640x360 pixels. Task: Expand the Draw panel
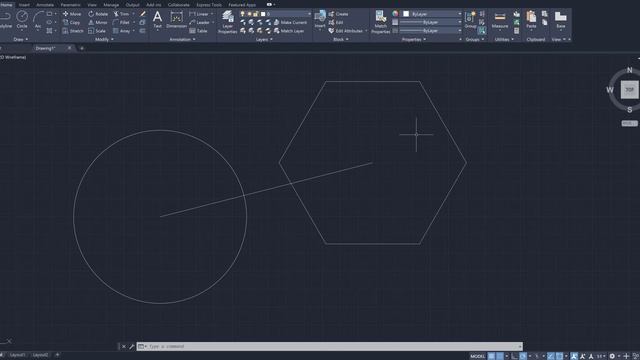[21, 40]
